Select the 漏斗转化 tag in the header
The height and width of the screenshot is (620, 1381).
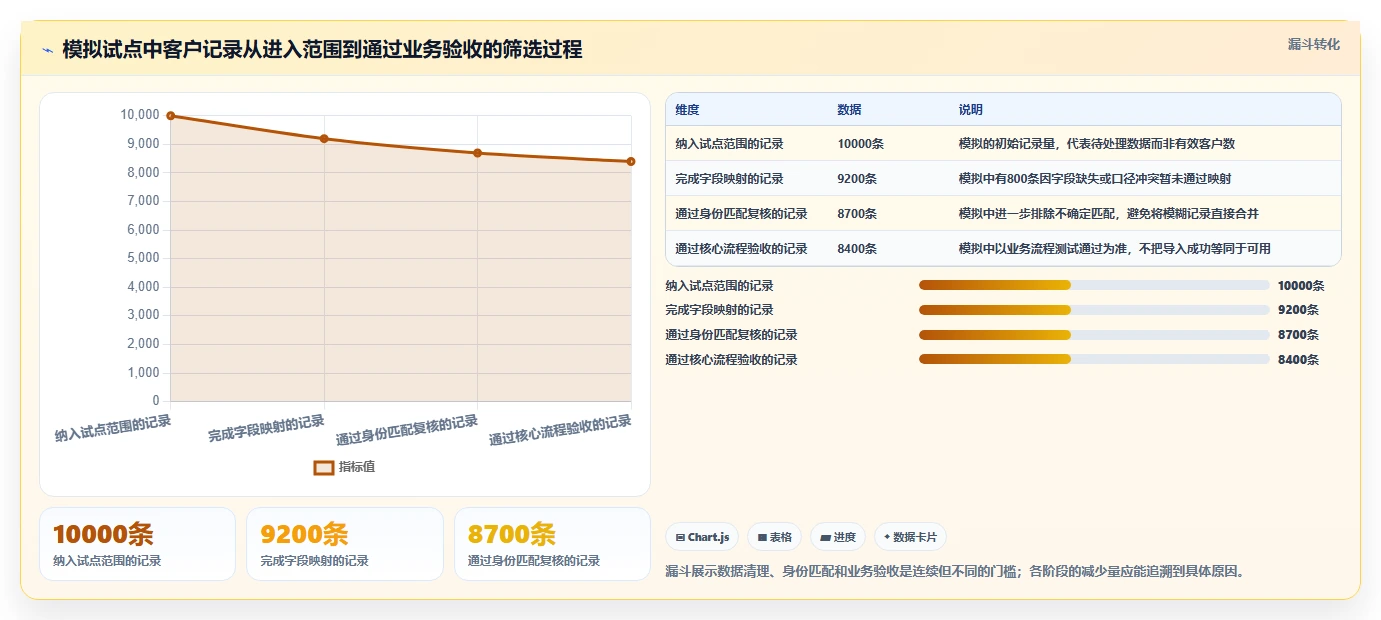click(1313, 44)
